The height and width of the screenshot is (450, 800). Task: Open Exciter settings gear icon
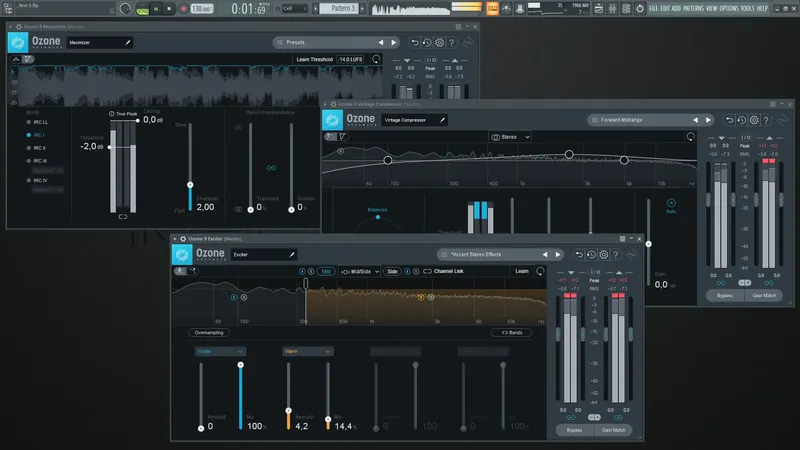pos(604,255)
